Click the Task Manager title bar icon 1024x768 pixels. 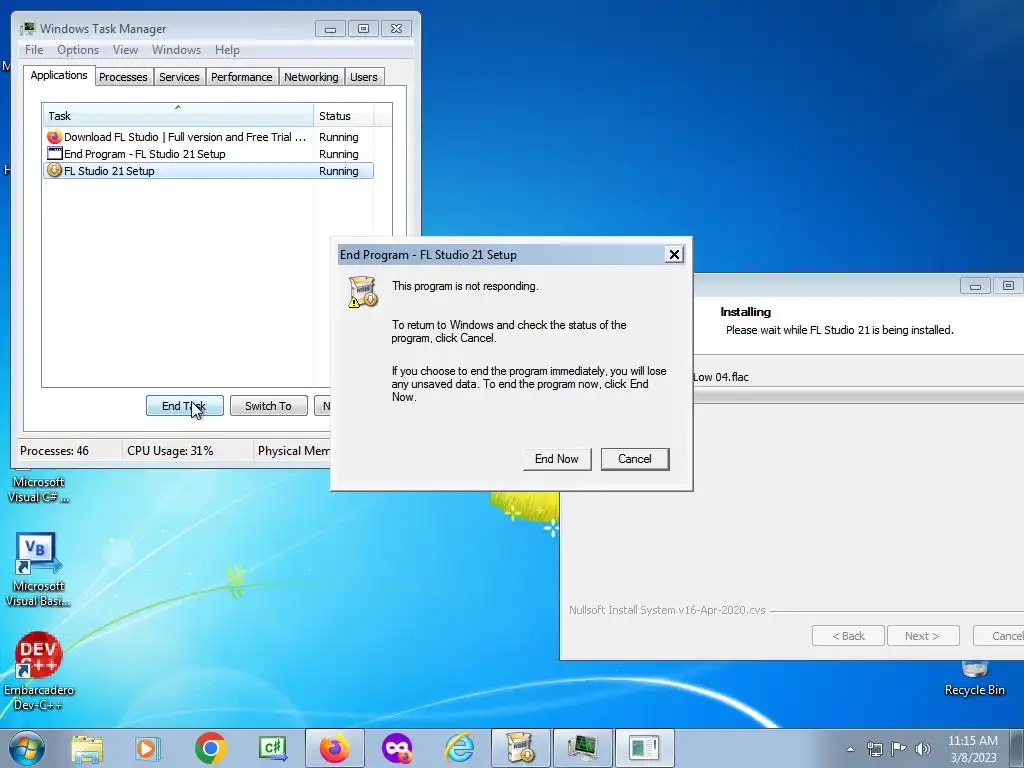[27, 29]
